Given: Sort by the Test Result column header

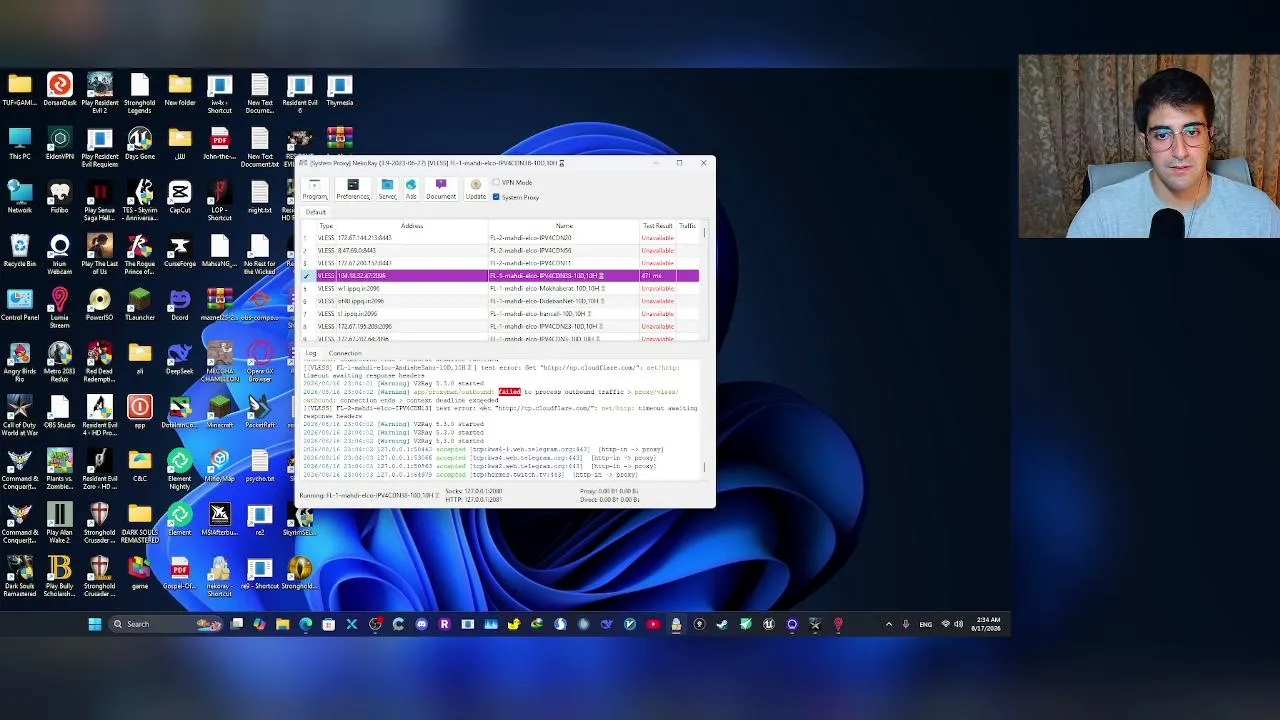Looking at the screenshot, I should pyautogui.click(x=658, y=226).
